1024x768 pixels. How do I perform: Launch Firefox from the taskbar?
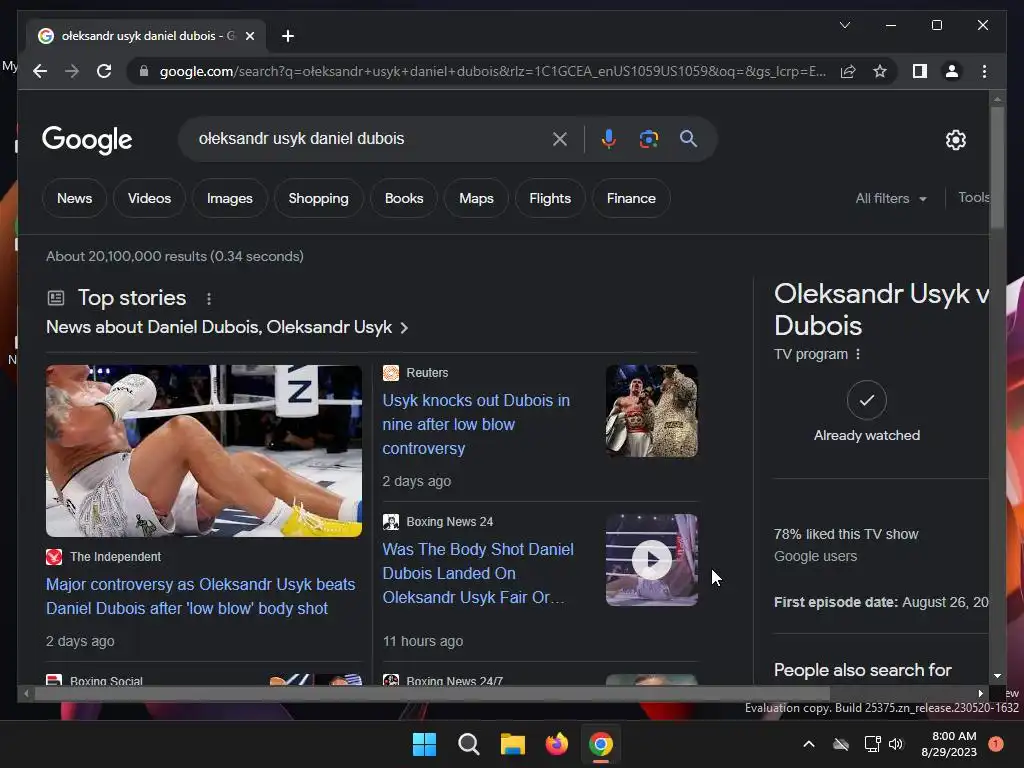(557, 744)
